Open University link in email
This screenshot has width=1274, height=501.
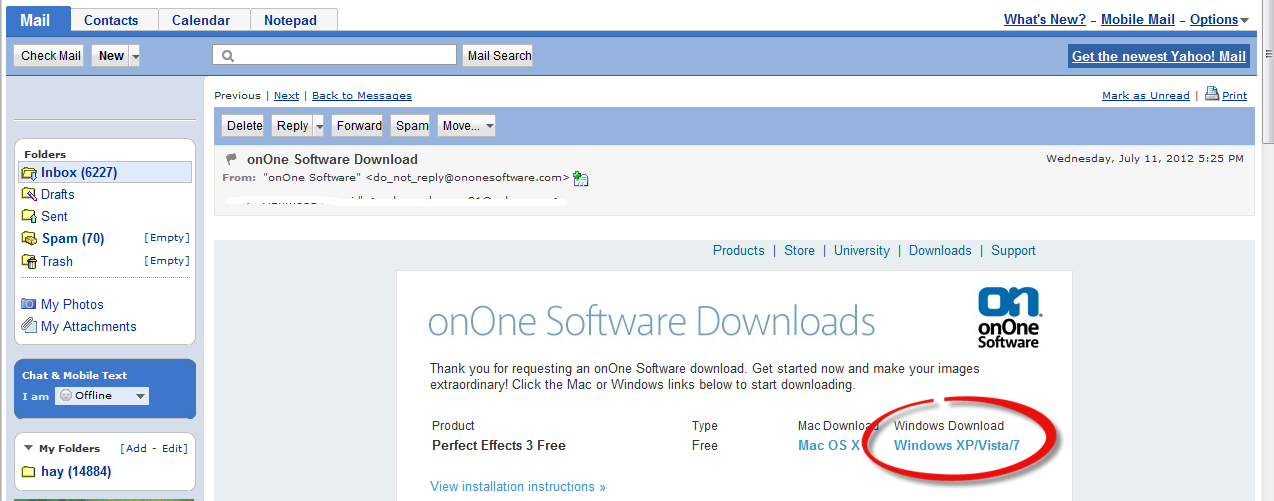pos(862,251)
